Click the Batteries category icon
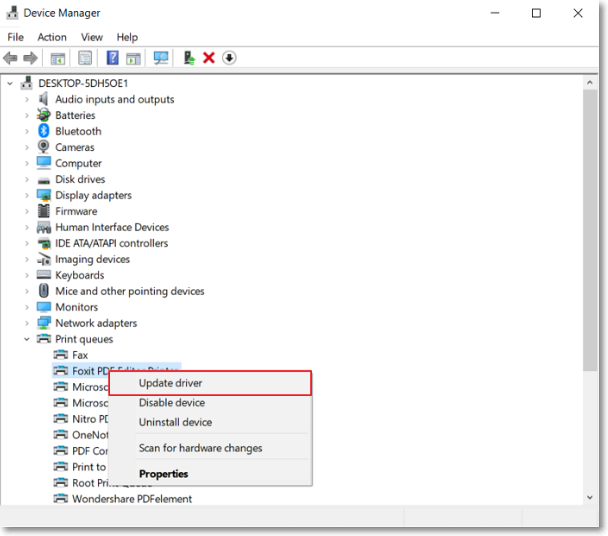608x536 pixels. coord(43,115)
